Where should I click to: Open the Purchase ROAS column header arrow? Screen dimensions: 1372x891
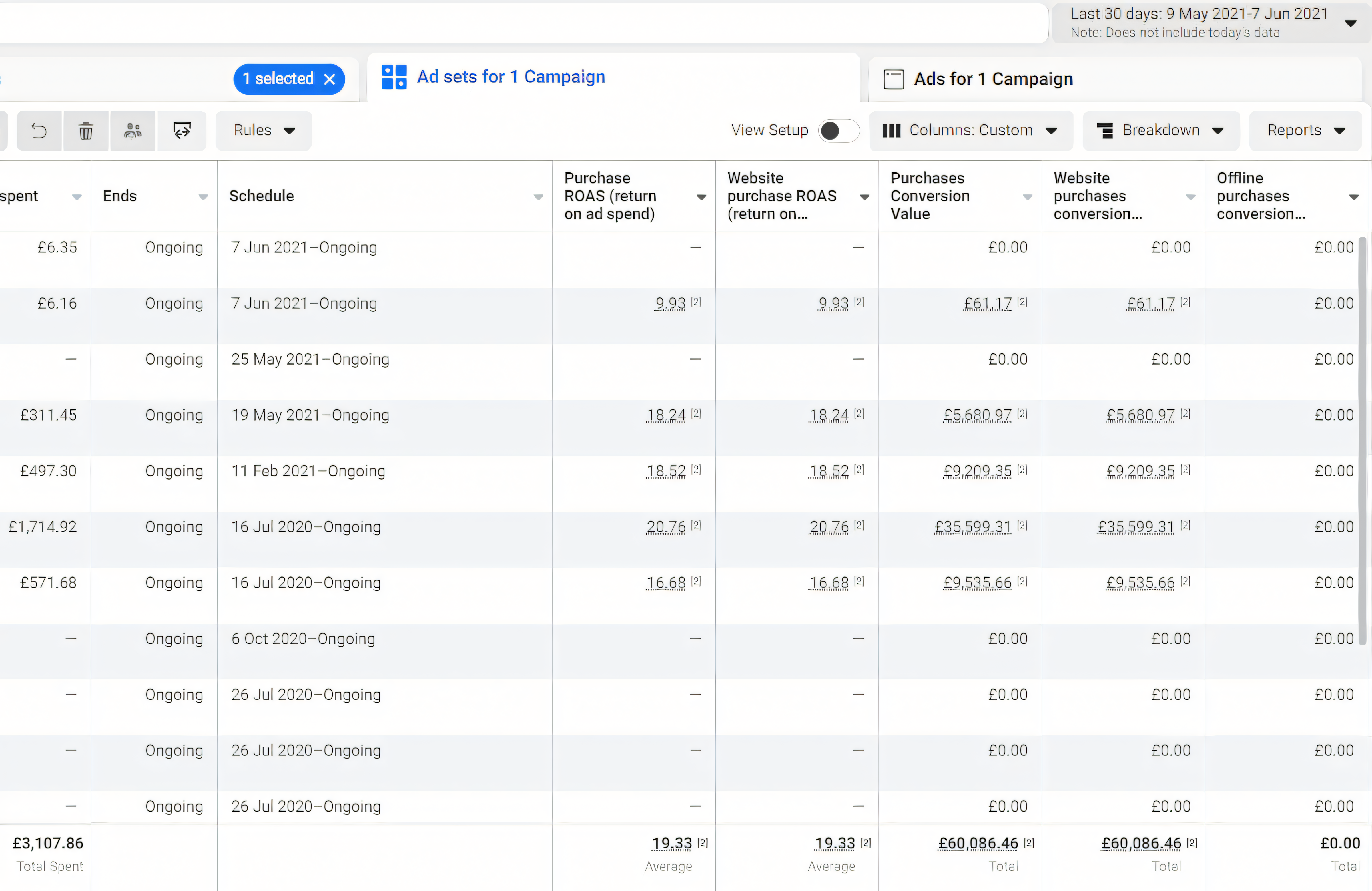(x=701, y=197)
